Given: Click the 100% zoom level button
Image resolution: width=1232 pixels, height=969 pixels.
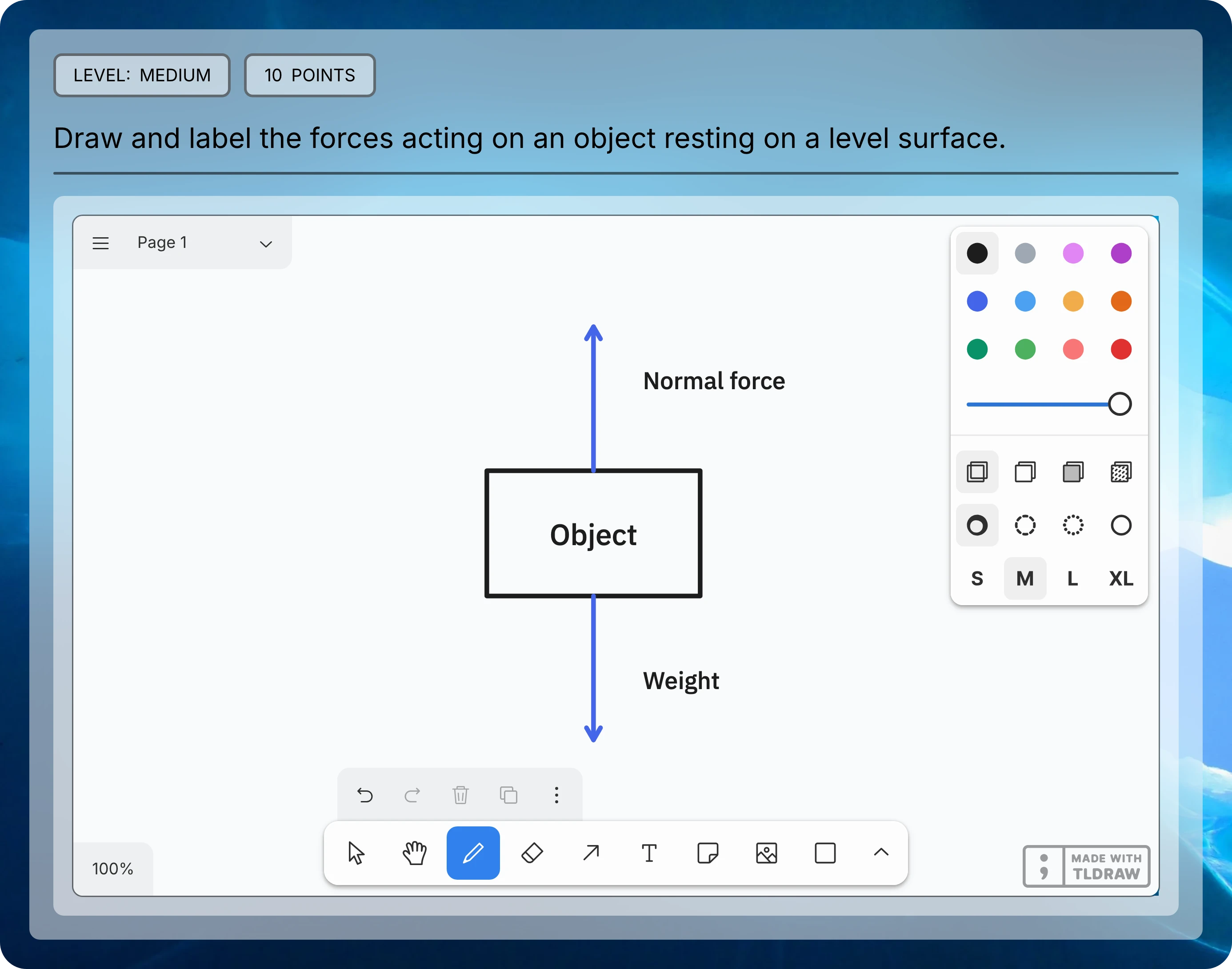Looking at the screenshot, I should (113, 869).
